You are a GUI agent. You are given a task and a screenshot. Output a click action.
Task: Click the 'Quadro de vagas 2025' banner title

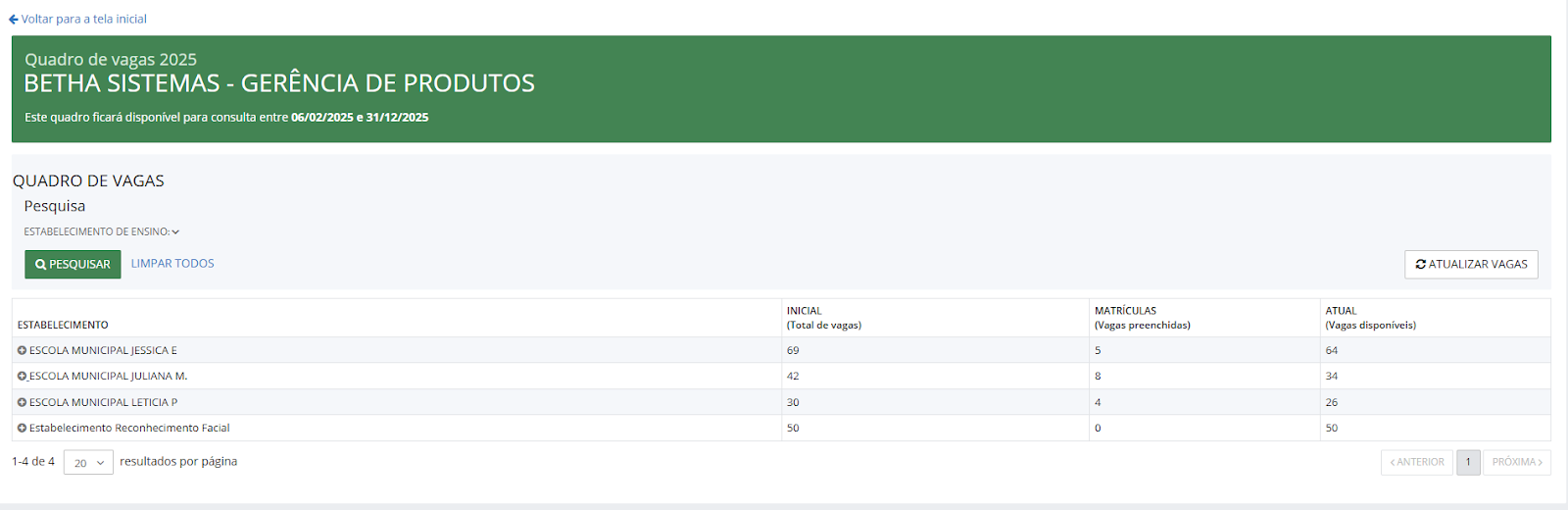point(111,60)
